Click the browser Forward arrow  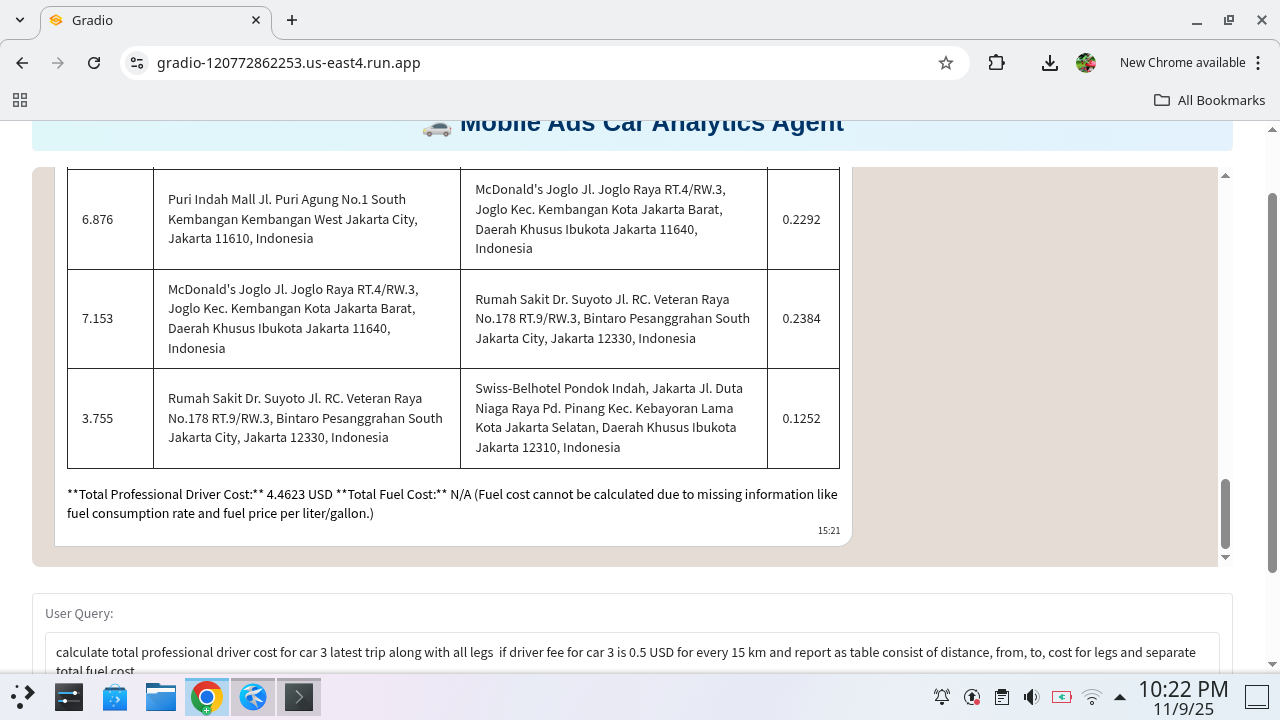pos(58,63)
